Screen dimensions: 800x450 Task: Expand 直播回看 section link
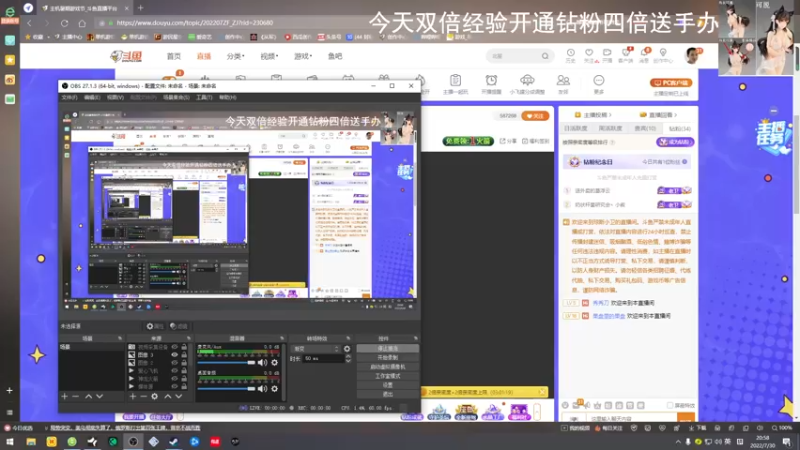coord(659,115)
